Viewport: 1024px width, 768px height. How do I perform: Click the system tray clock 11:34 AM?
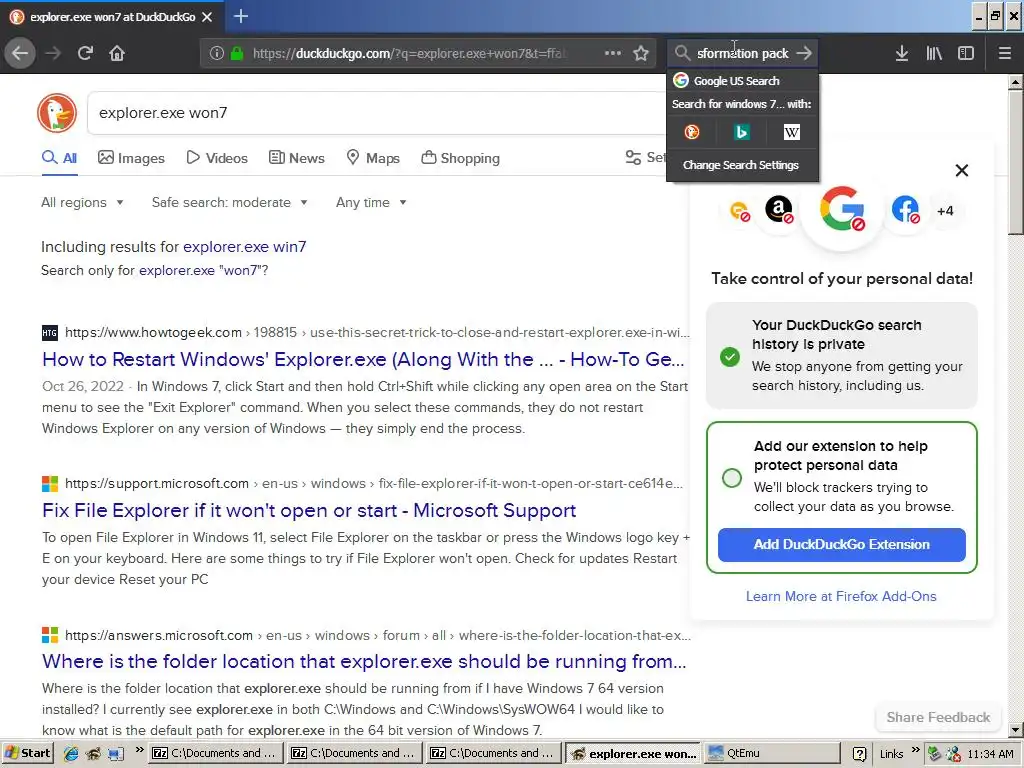[x=990, y=754]
